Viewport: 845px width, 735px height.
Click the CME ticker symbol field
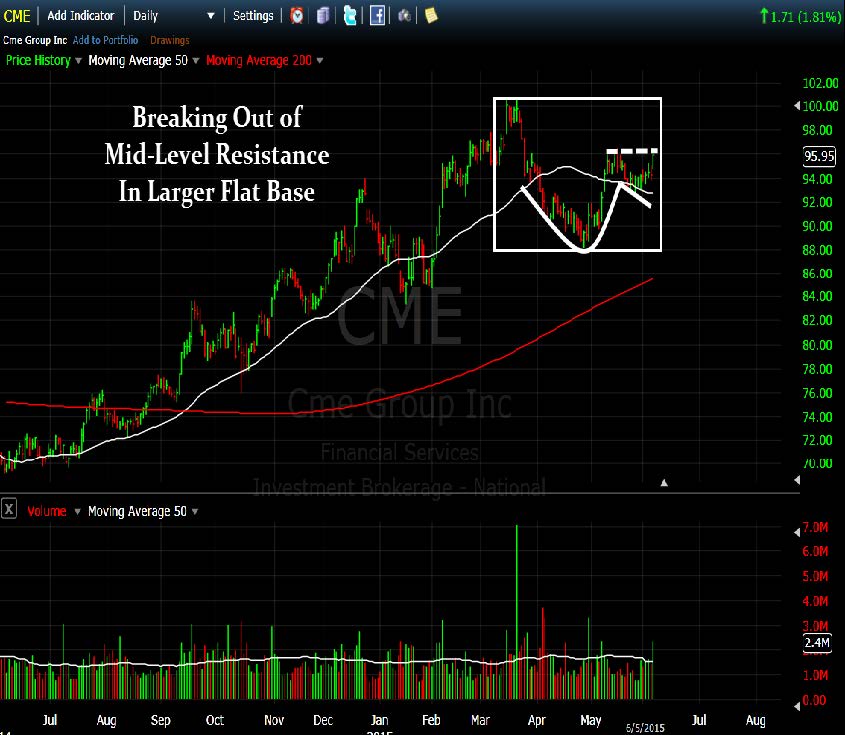[17, 16]
